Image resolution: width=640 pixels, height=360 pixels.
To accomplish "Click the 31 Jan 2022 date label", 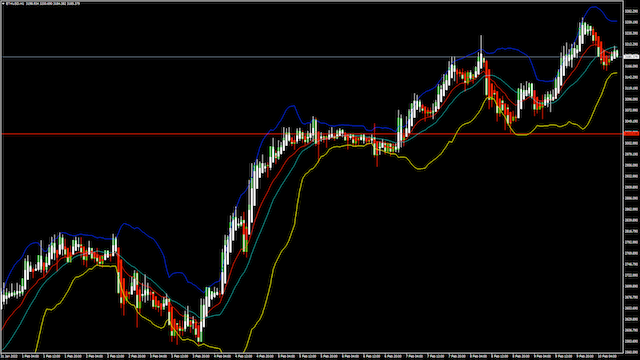I will click(x=8, y=356).
